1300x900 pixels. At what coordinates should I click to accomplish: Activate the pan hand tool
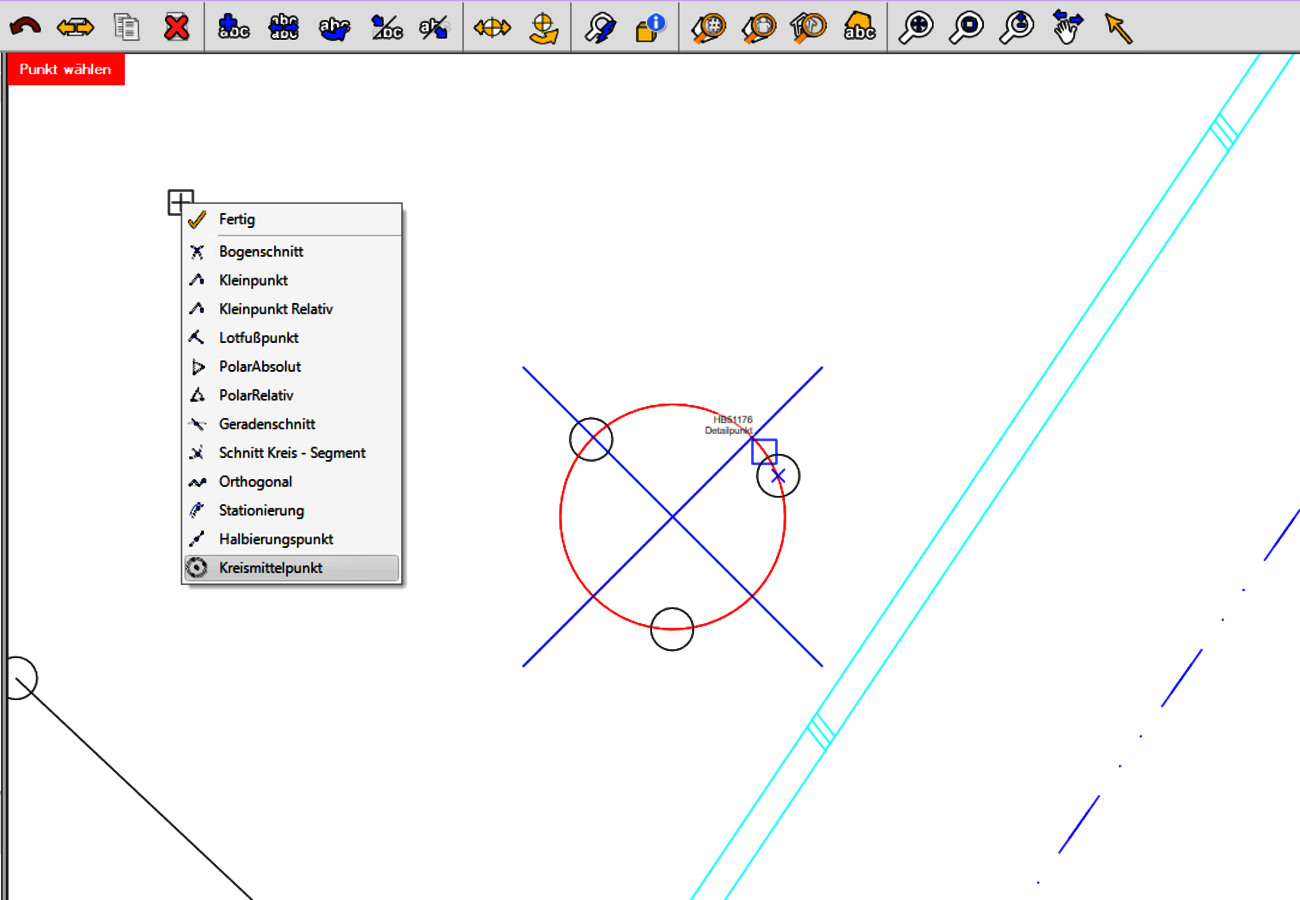click(1068, 27)
